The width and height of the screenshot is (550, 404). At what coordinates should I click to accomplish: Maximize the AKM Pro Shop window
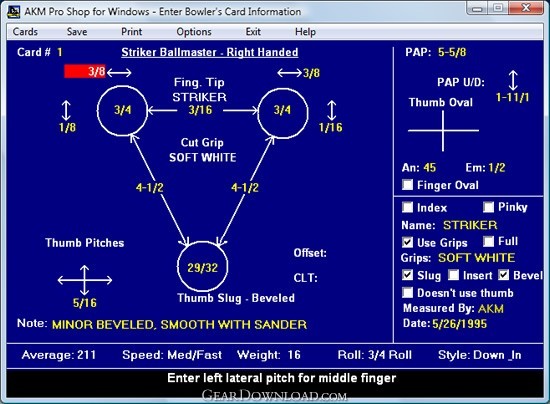(x=498, y=8)
